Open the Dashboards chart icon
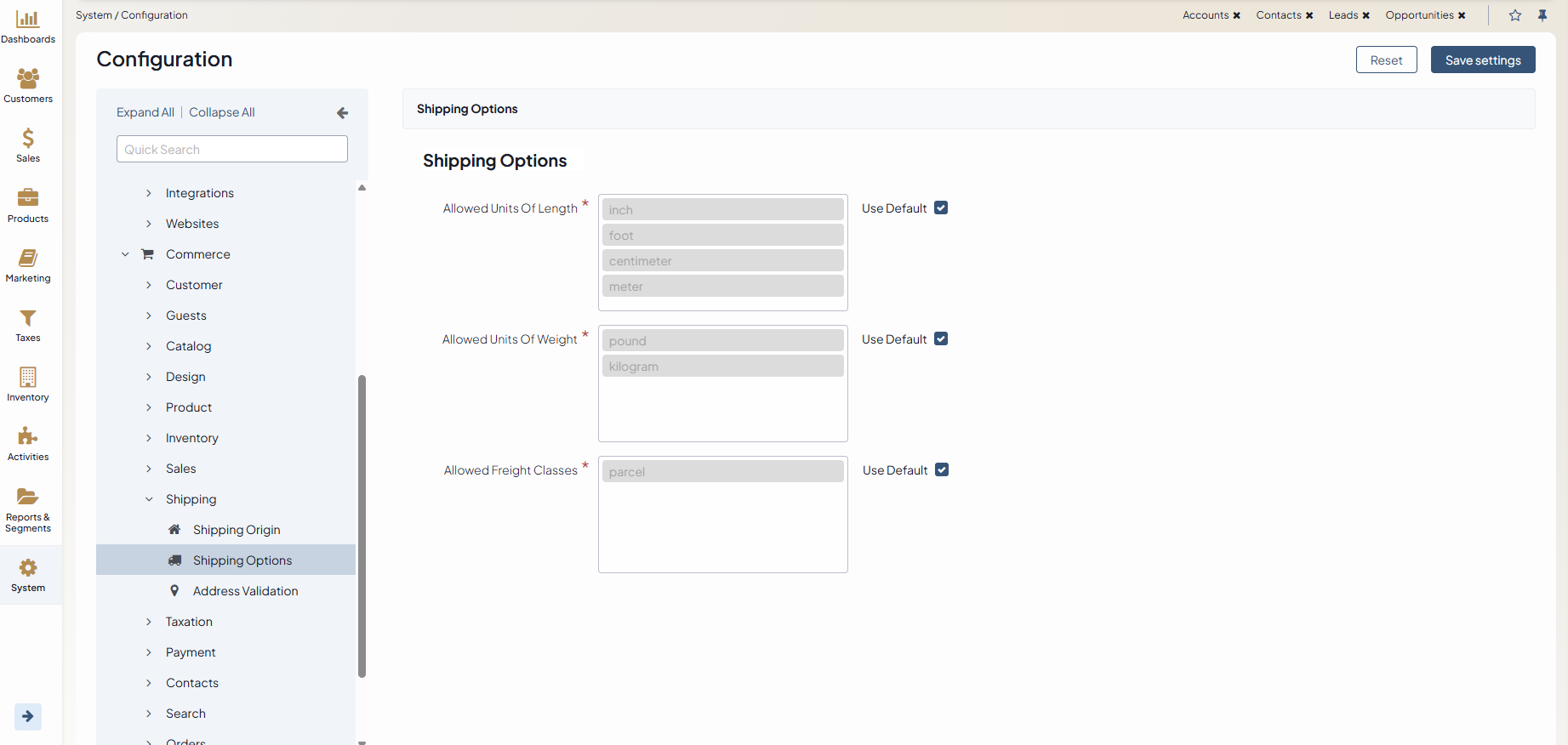The width and height of the screenshot is (1568, 745). pyautogui.click(x=28, y=19)
